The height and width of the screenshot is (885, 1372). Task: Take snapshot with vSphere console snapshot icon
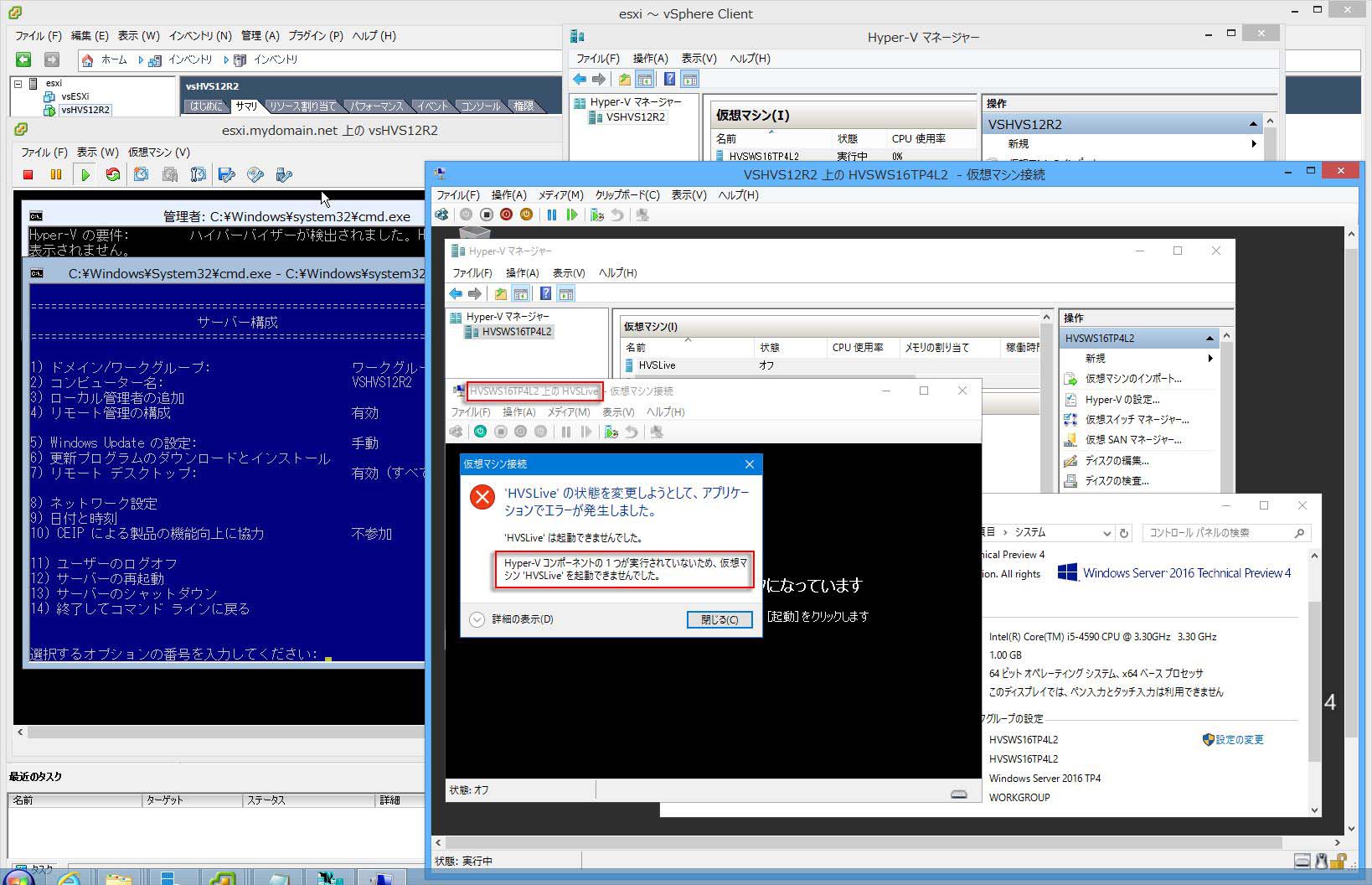(142, 174)
